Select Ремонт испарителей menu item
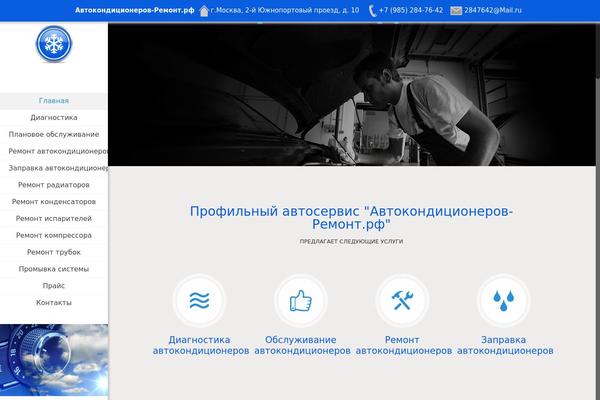 coord(54,219)
